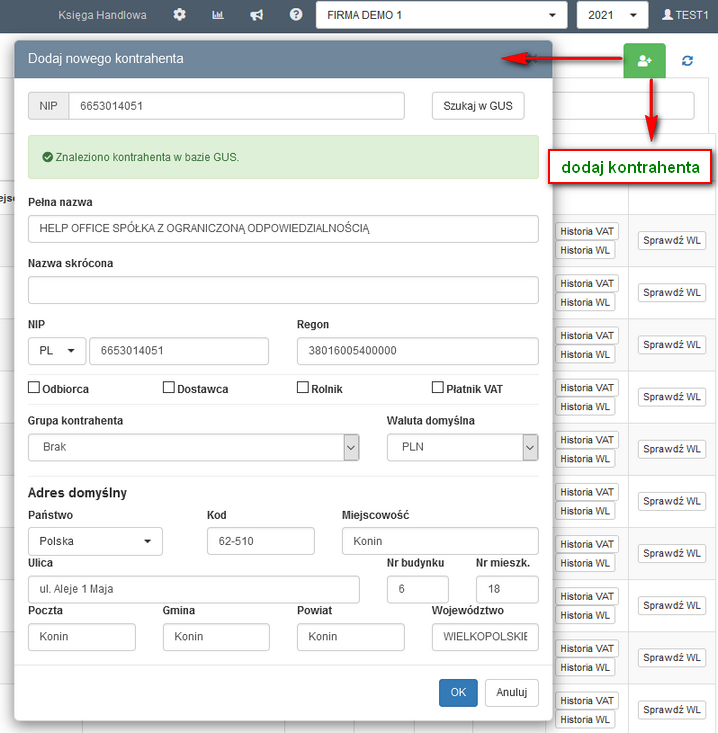Open the FIRMA DEMO 1 company dropdown
This screenshot has height=733, width=718.
[x=441, y=15]
